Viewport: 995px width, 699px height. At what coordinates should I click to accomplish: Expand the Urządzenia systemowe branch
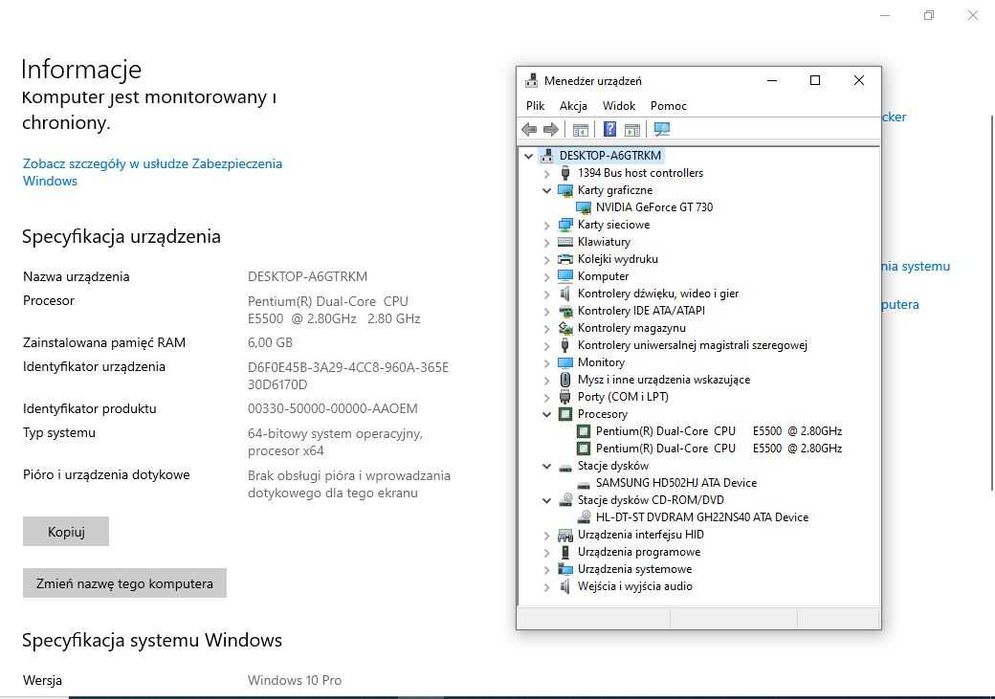pos(546,570)
